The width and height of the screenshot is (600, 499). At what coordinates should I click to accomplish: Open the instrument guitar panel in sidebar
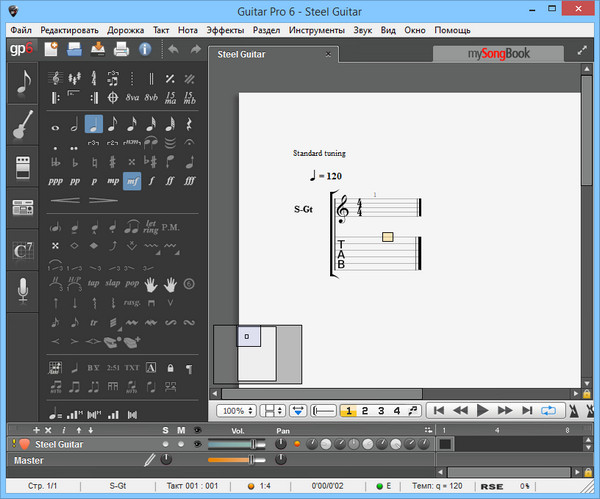(22, 125)
